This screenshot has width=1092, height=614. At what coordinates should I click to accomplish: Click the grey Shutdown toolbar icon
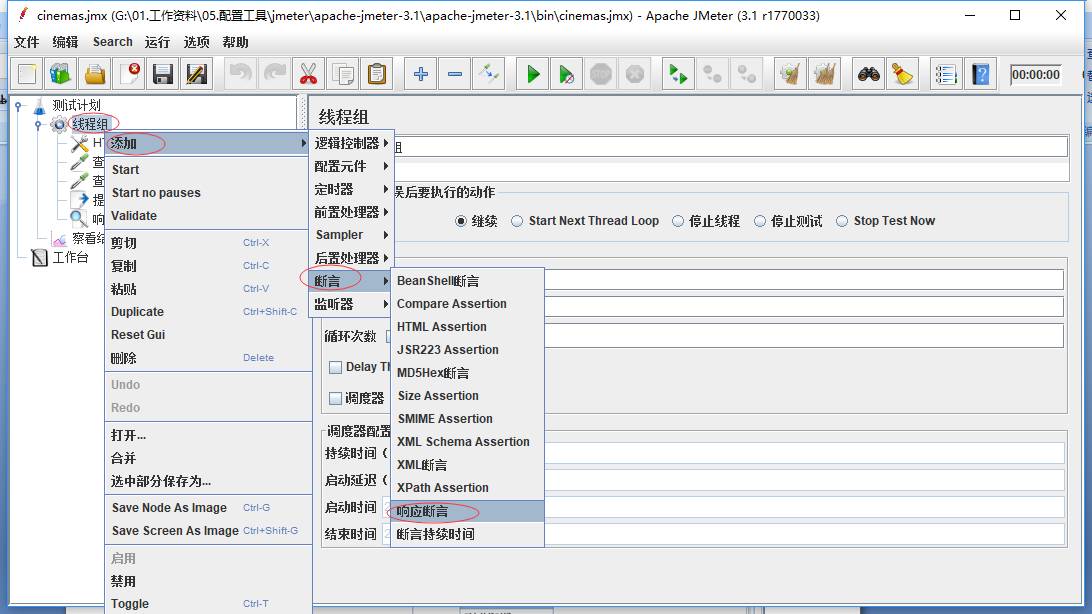coord(635,74)
